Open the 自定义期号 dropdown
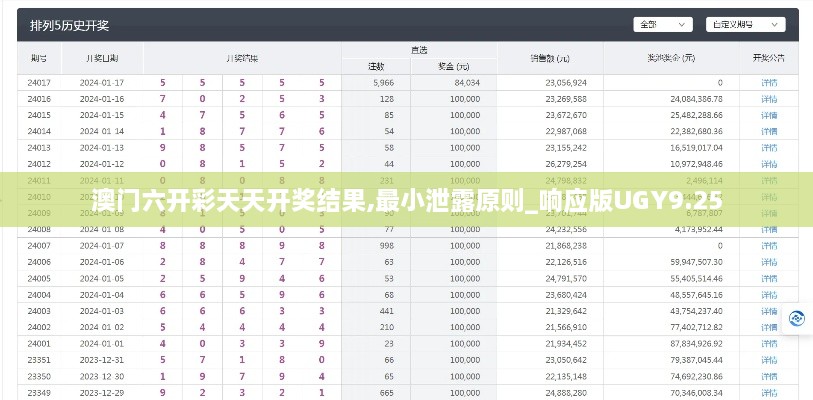The height and width of the screenshot is (400, 813). click(x=745, y=24)
